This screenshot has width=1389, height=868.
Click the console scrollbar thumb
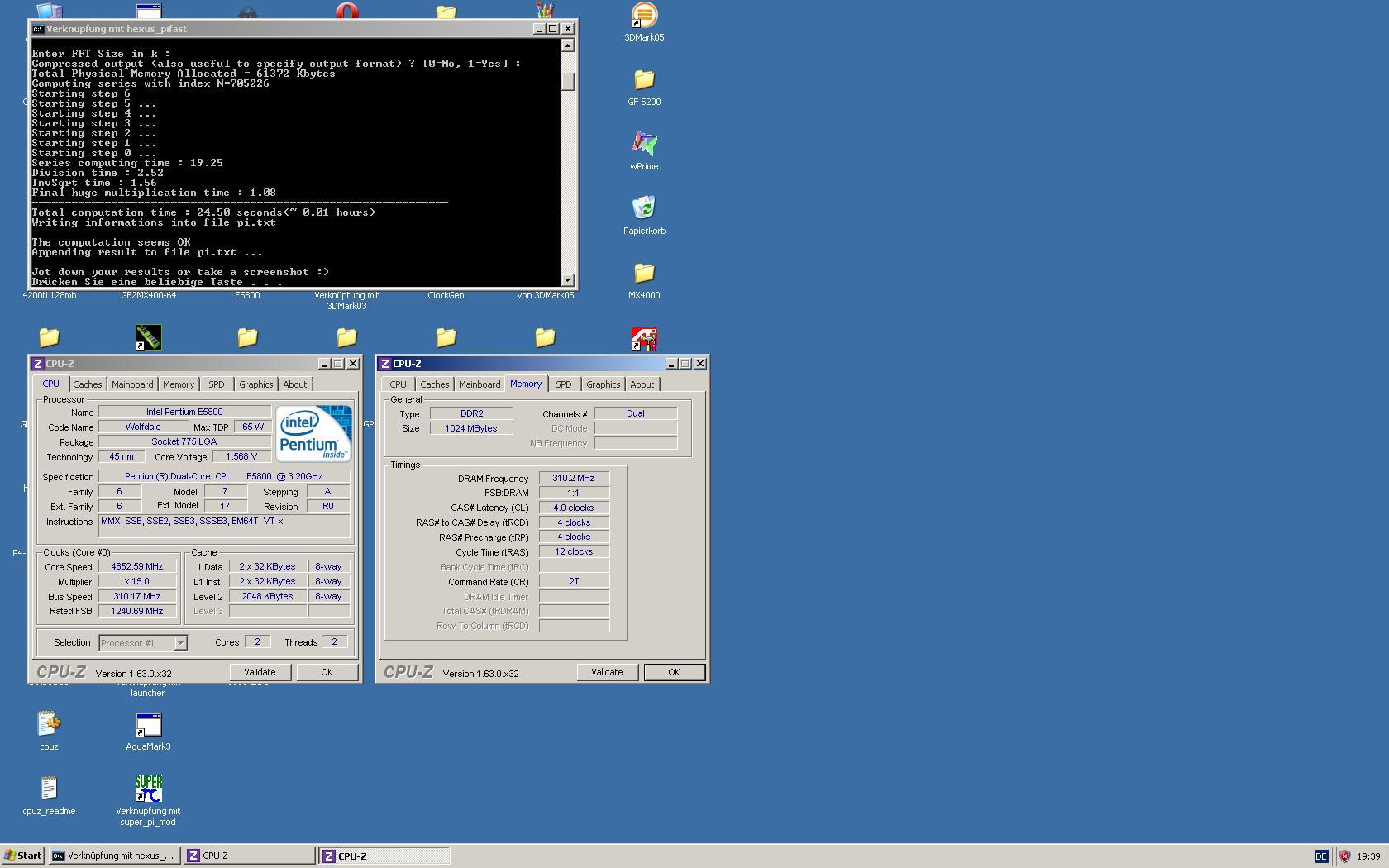(568, 82)
